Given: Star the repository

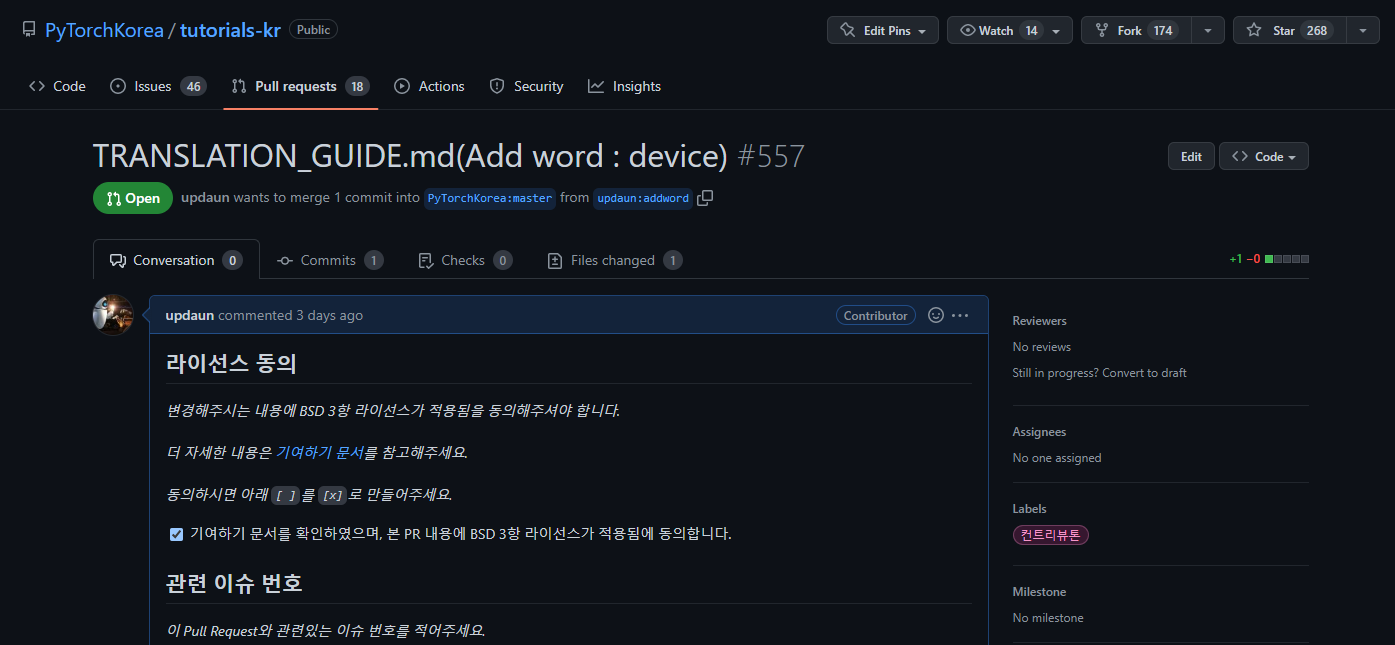Looking at the screenshot, I should click(1289, 31).
